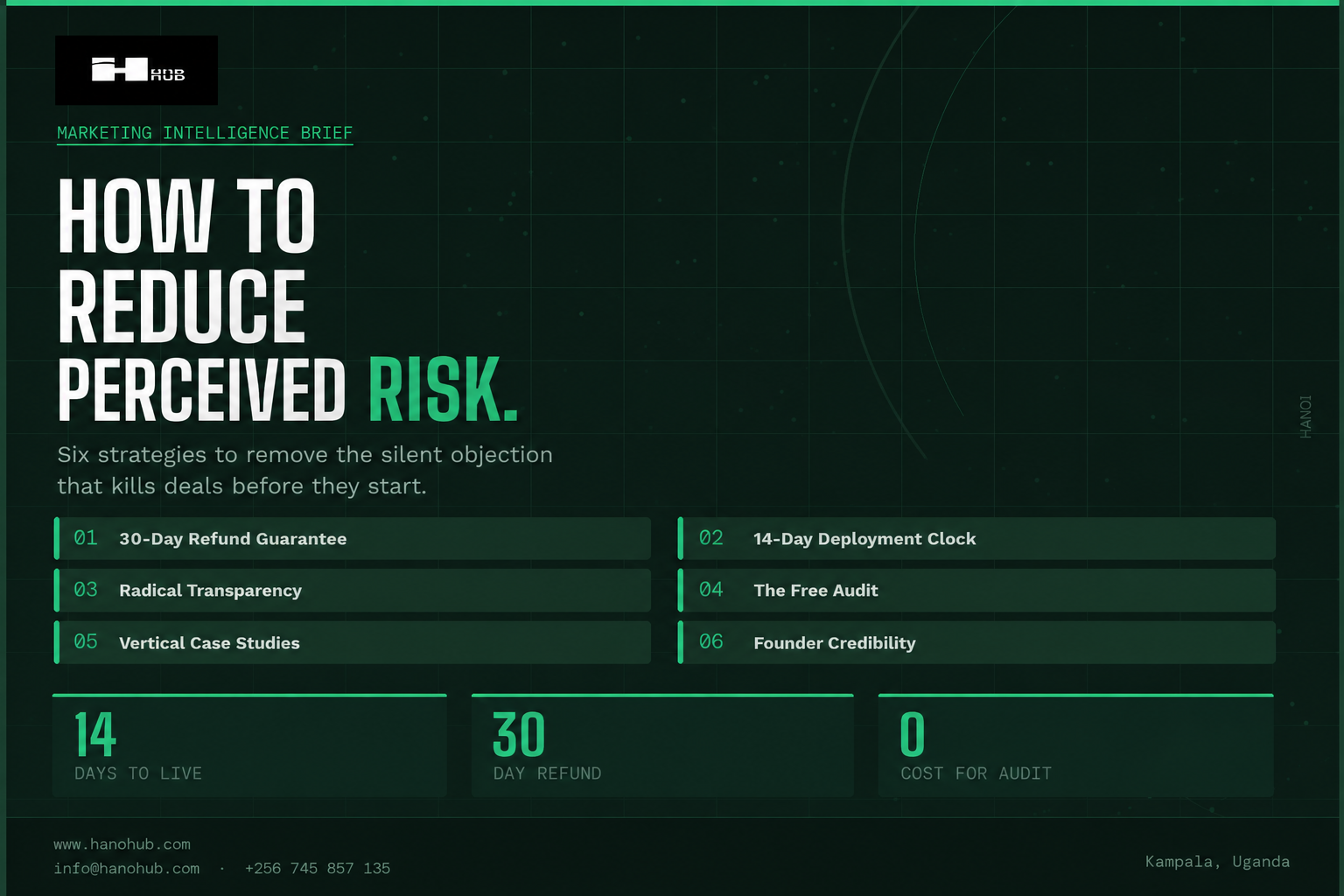Click the vertical HANOI text
The height and width of the screenshot is (896, 1344).
pyautogui.click(x=1305, y=416)
